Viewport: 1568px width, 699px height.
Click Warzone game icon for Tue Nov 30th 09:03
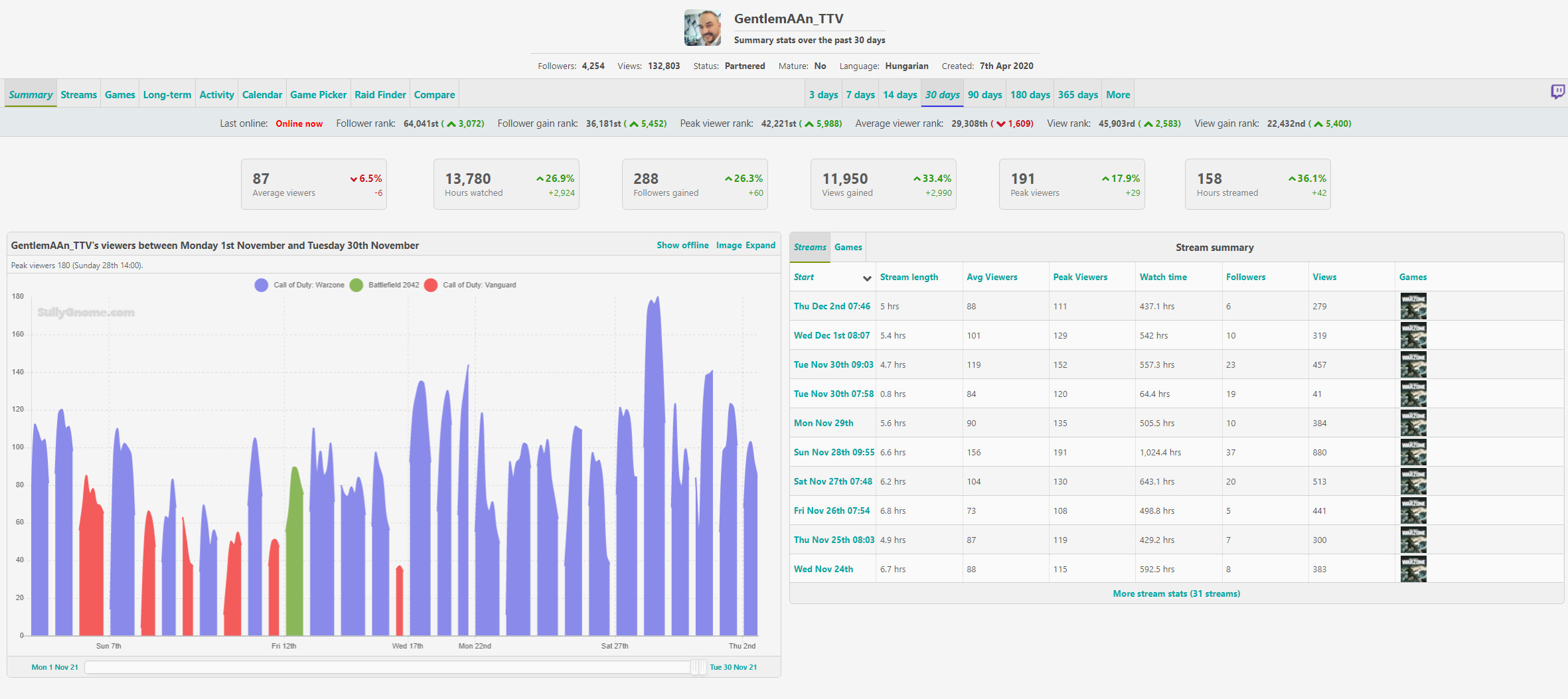pyautogui.click(x=1413, y=364)
